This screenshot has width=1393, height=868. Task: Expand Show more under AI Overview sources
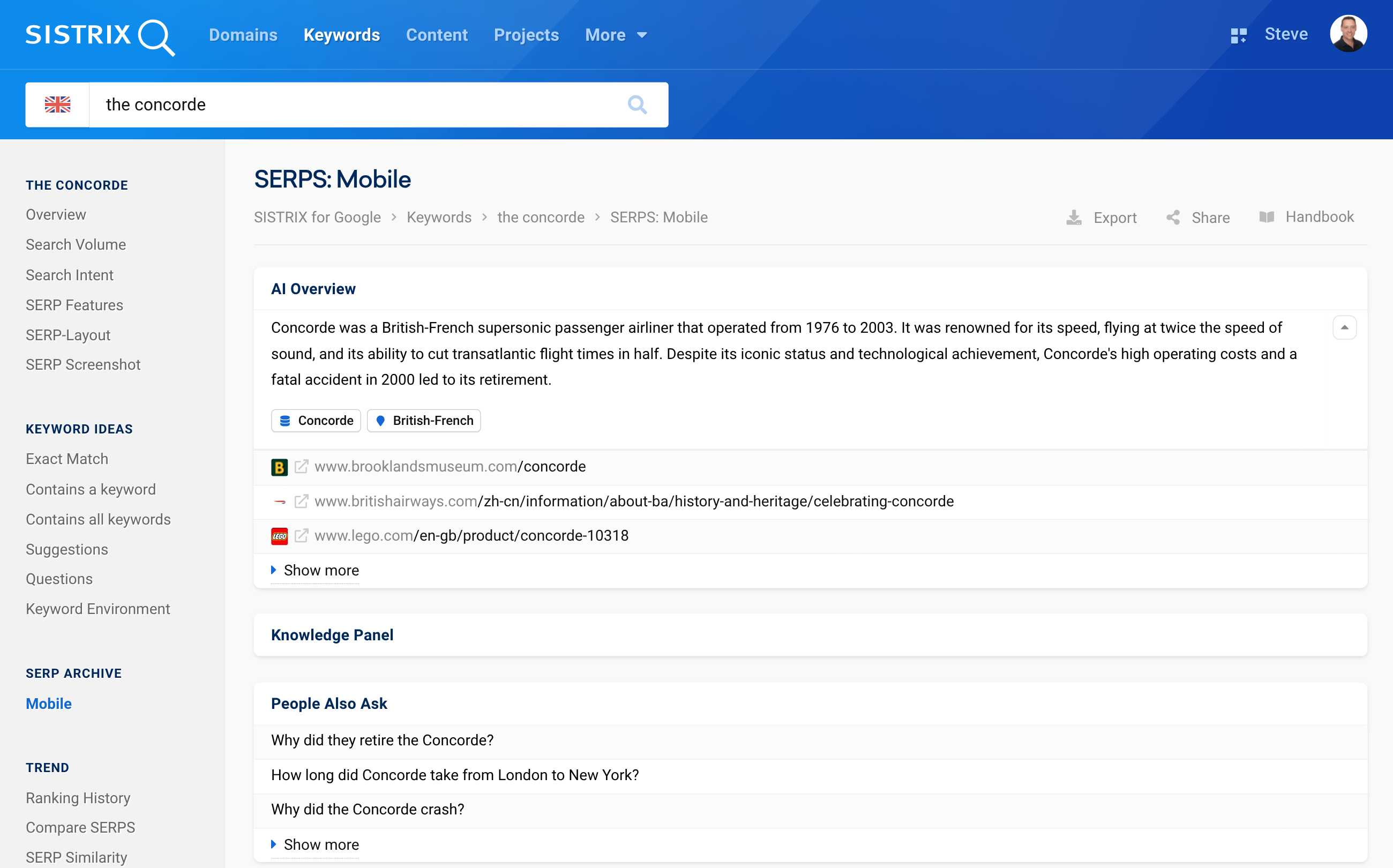click(x=315, y=571)
